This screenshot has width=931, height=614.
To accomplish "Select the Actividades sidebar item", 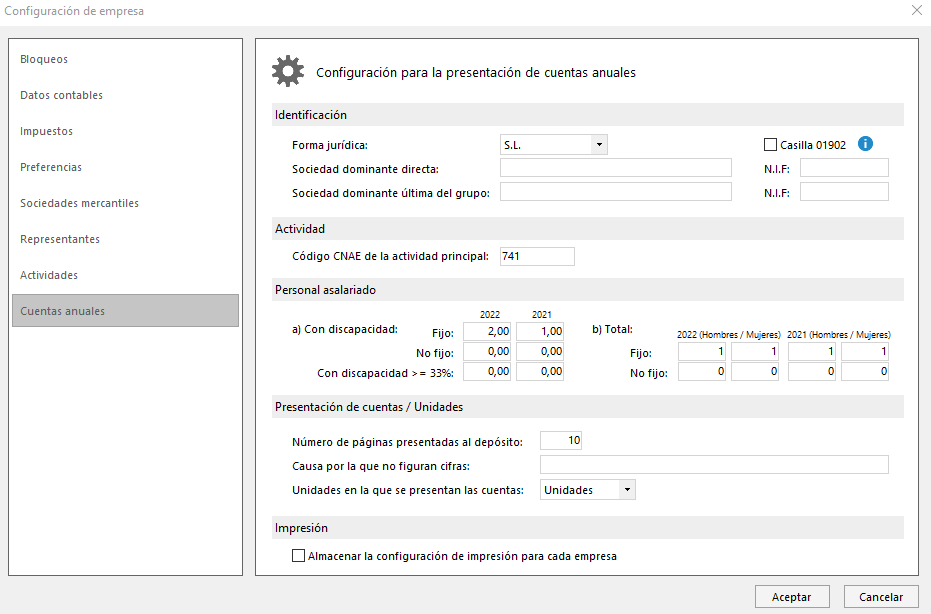I will [49, 275].
